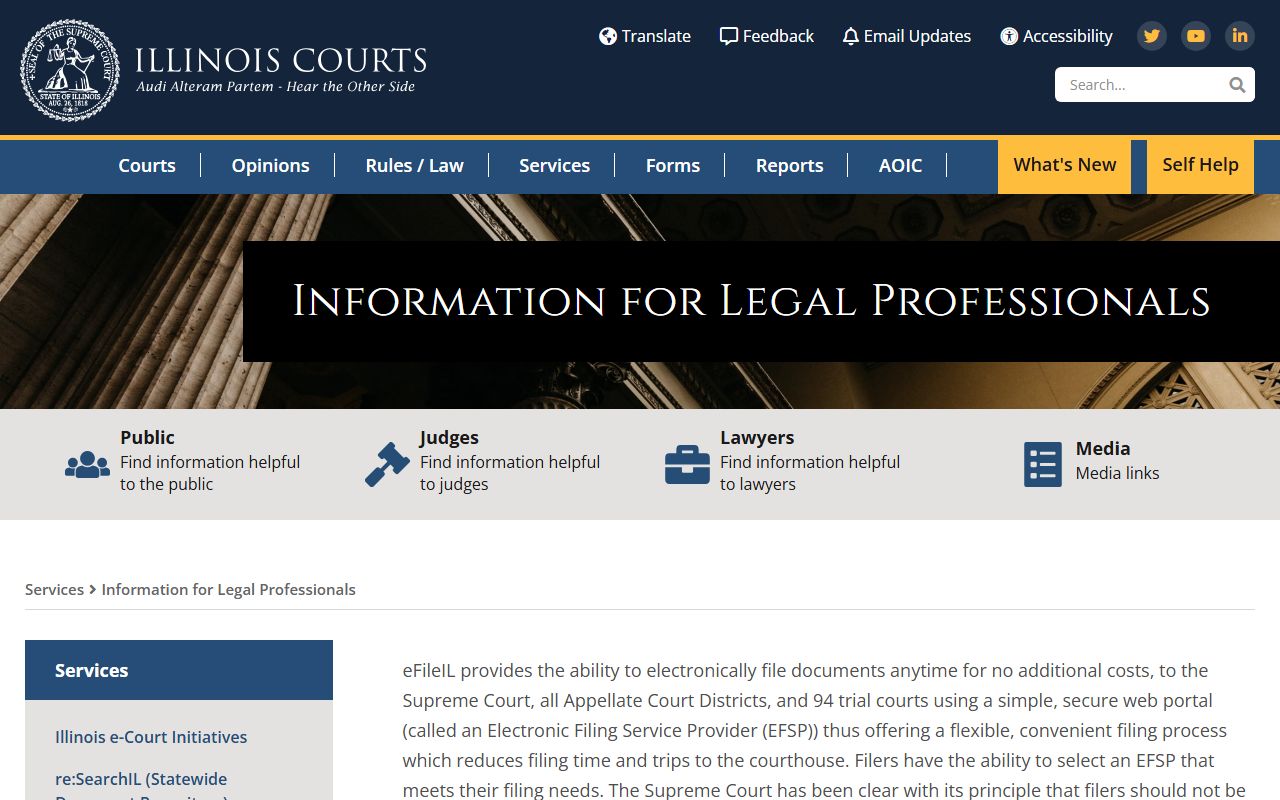
Task: Click 'Information for Legal Professionals' breadcrumb text
Action: (228, 589)
